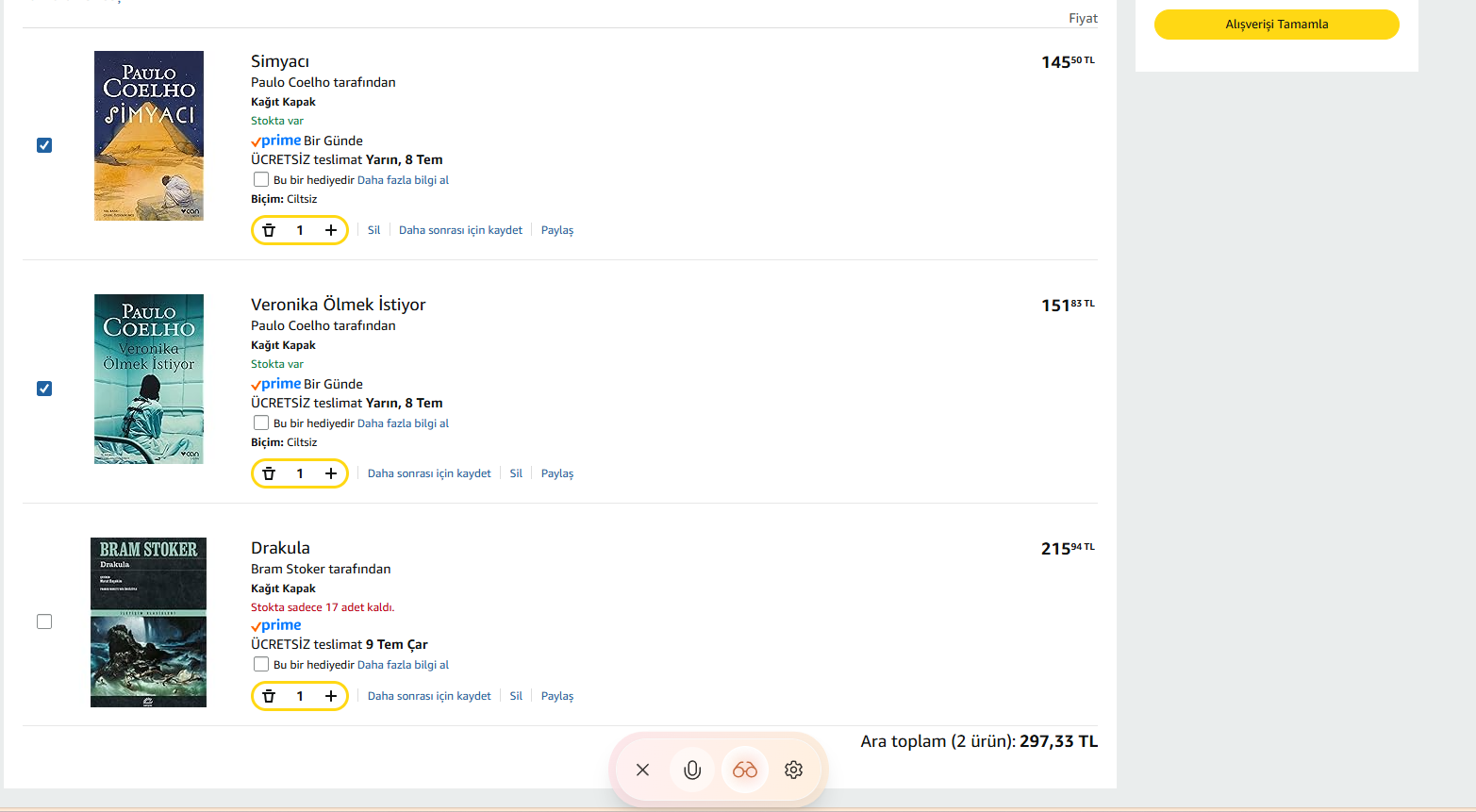Mark Simyacı as a gift checkbox
Image resolution: width=1476 pixels, height=812 pixels.
point(261,179)
